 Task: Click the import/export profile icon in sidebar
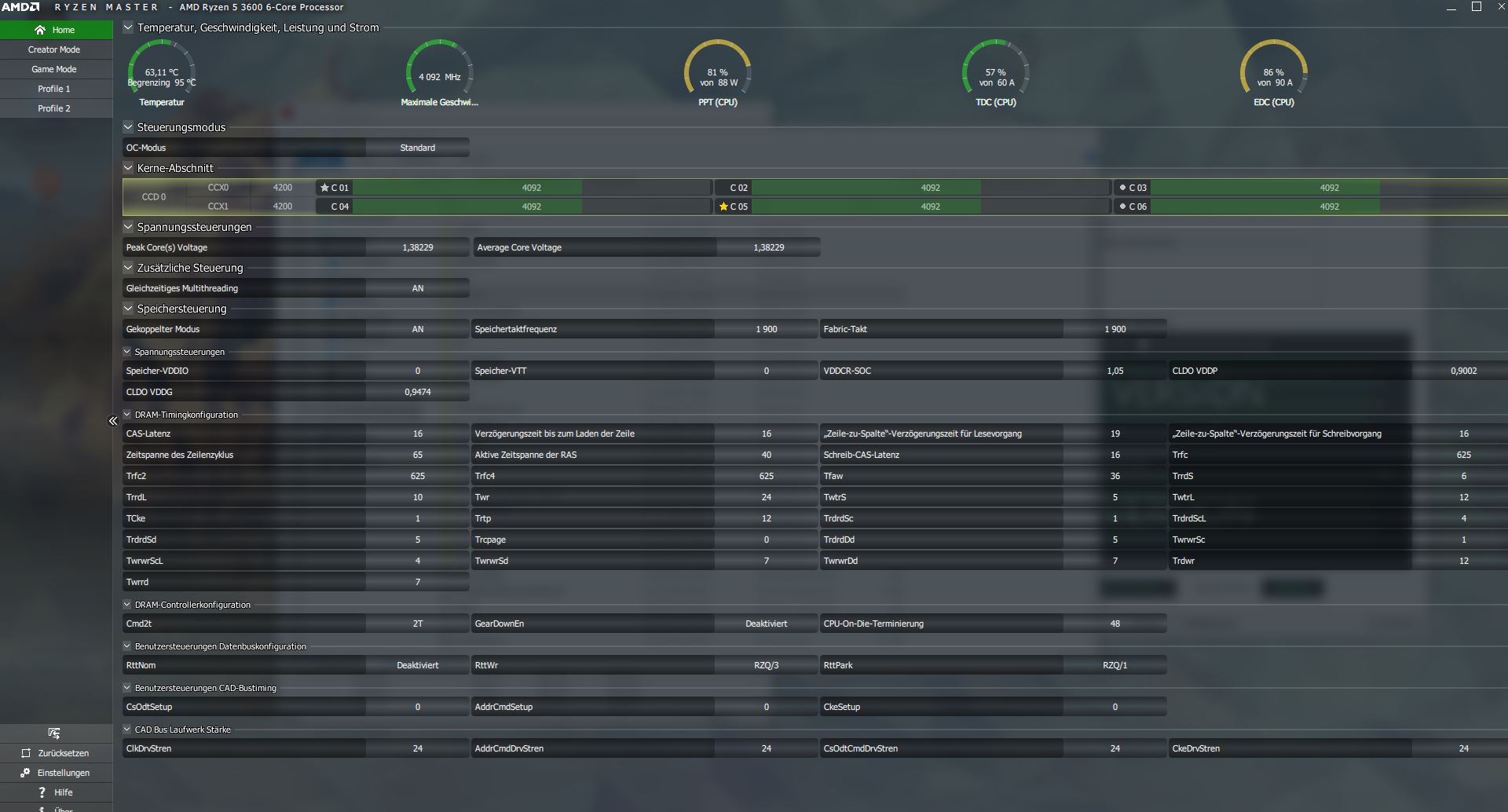54,733
